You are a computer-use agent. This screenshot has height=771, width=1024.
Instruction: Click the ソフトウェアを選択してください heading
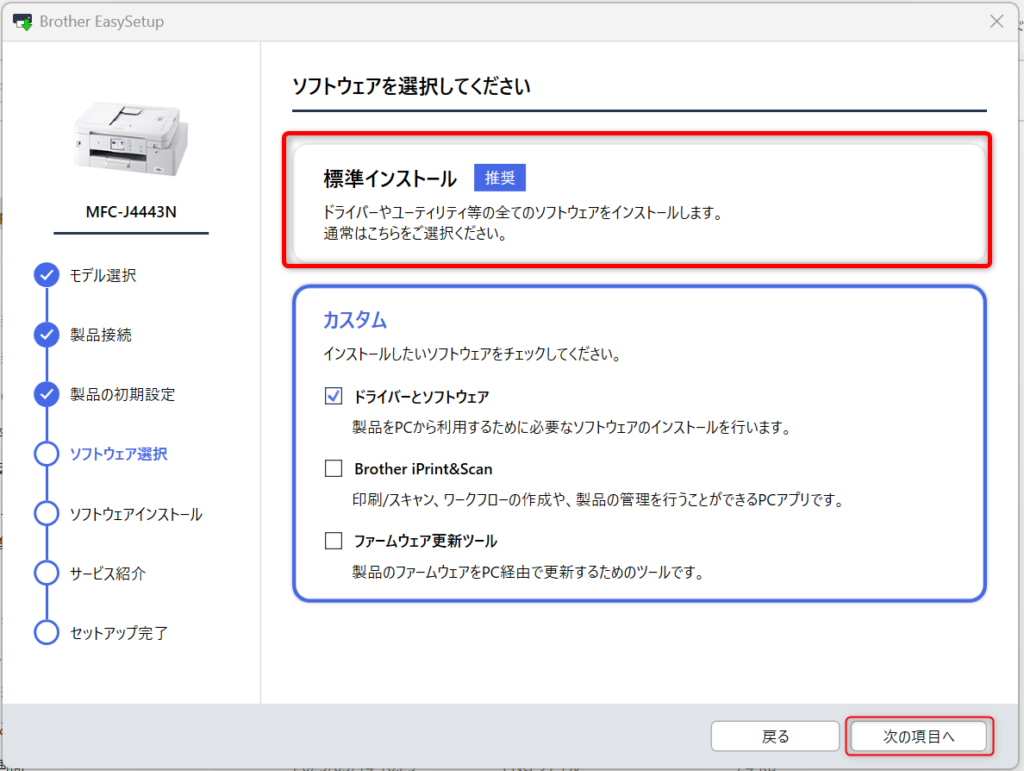411,86
